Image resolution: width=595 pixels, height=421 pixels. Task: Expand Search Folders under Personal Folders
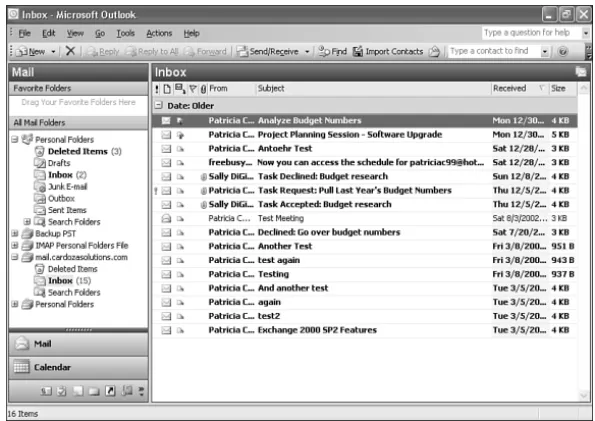27,221
